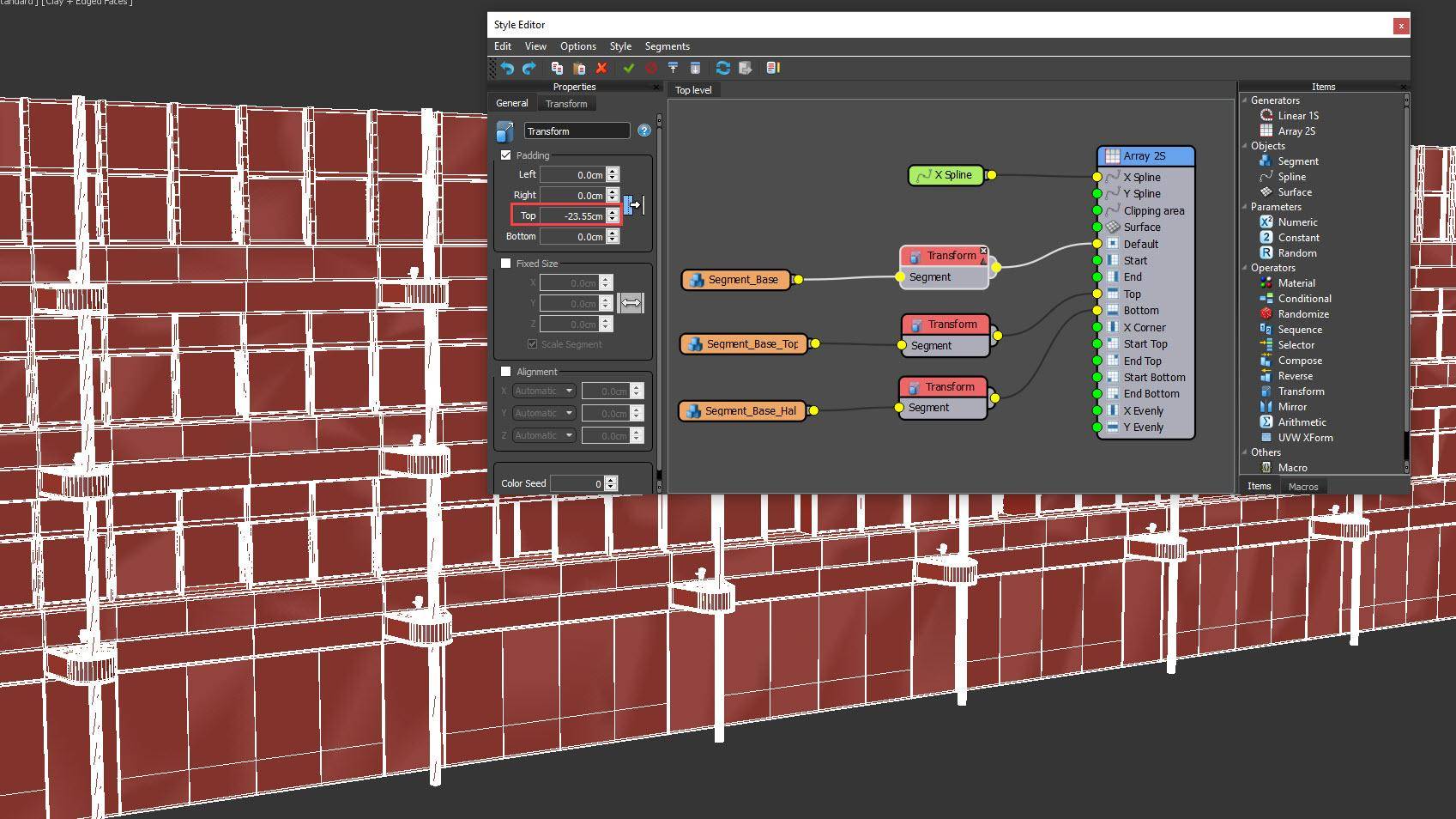Uncheck the Padding checkbox
The image size is (1456, 819).
(506, 155)
